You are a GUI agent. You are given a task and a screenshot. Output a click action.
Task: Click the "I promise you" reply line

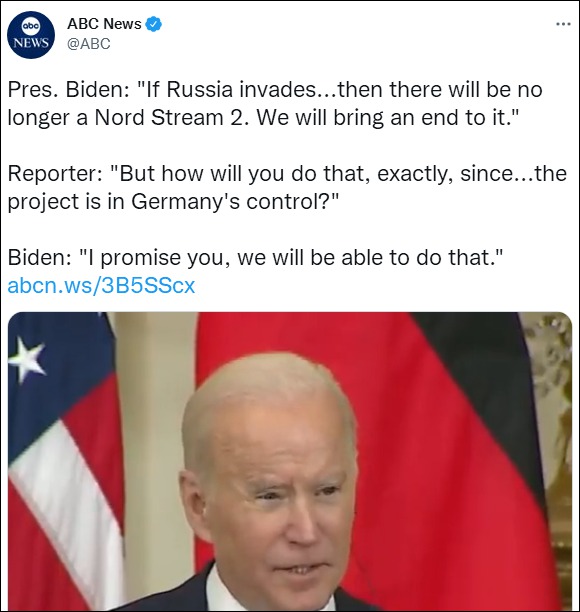pyautogui.click(x=256, y=258)
